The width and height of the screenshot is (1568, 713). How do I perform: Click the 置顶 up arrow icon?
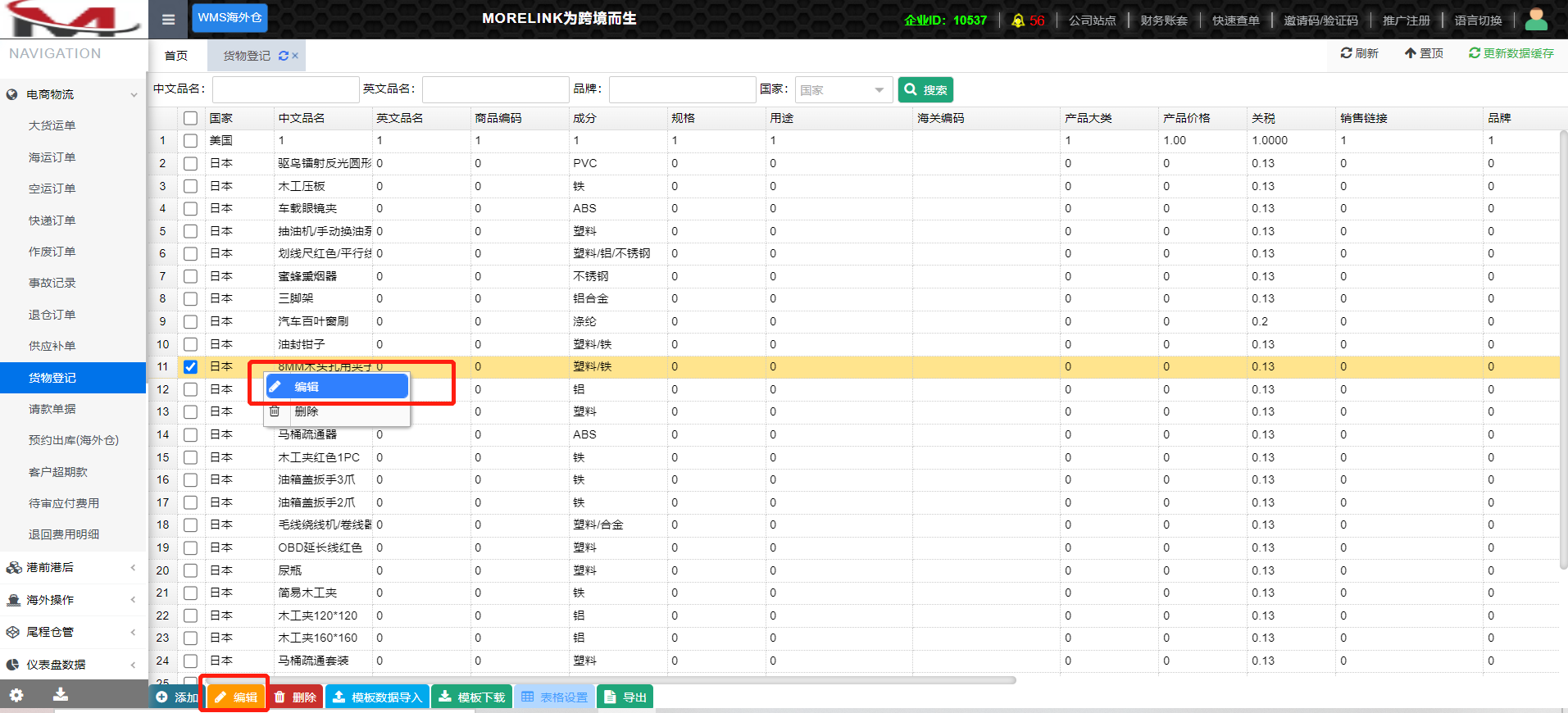pos(1410,53)
